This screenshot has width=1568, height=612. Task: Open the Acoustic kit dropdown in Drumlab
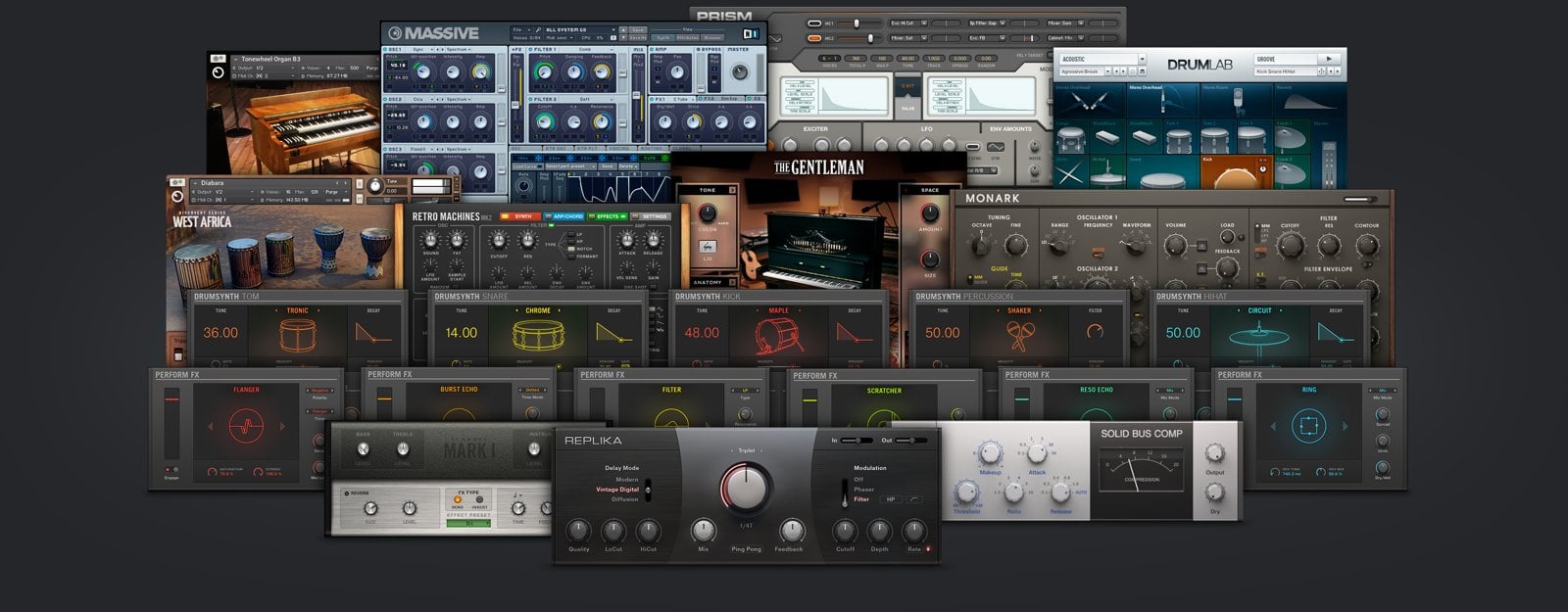(1102, 59)
